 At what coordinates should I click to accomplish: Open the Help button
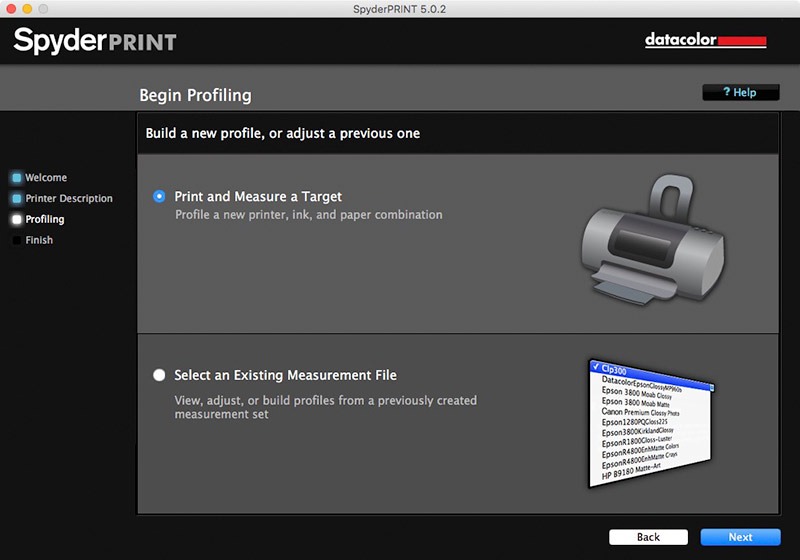pos(740,93)
